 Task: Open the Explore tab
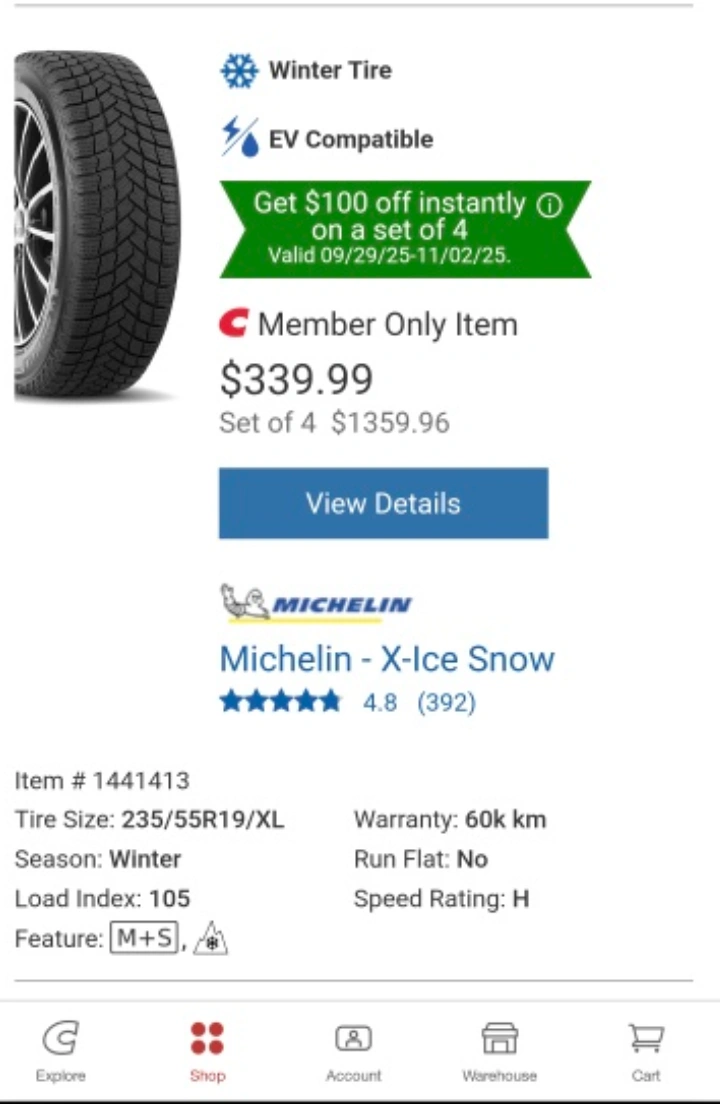[61, 1052]
